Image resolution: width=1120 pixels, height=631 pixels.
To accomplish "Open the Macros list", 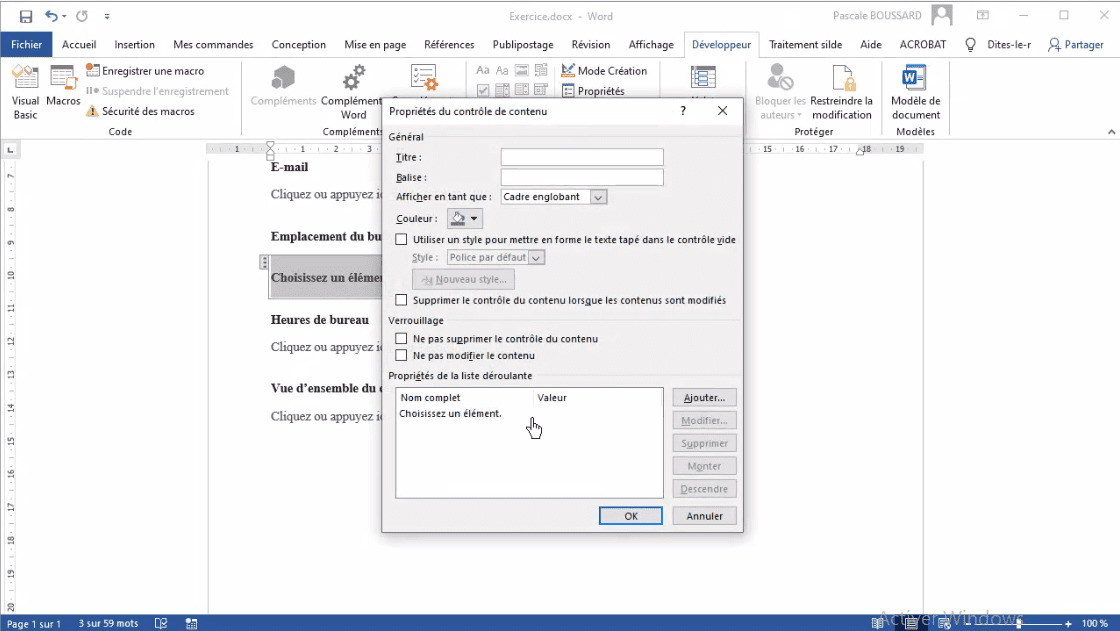I will tap(63, 90).
